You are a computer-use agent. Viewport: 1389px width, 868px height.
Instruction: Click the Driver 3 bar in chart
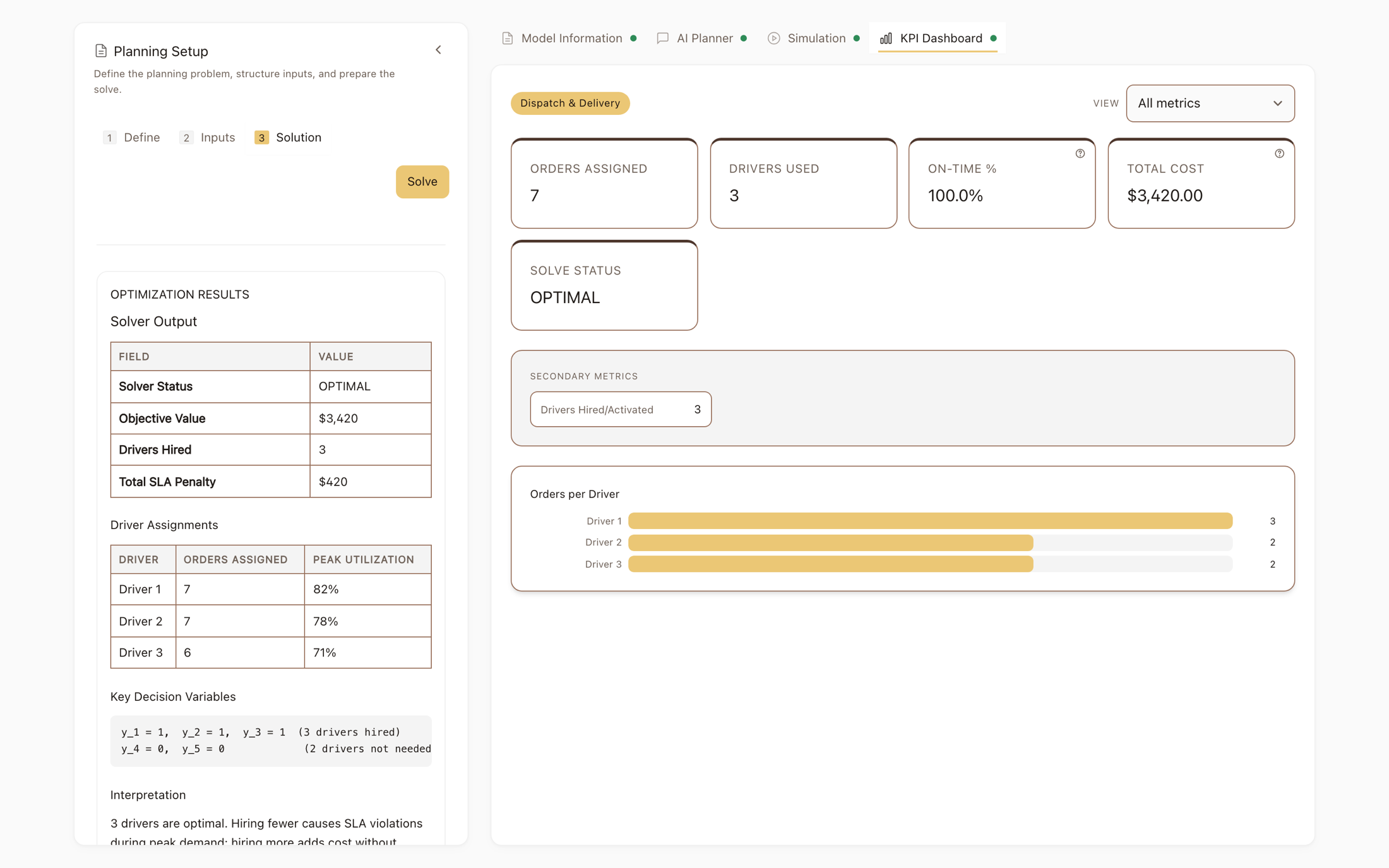pyautogui.click(x=830, y=564)
